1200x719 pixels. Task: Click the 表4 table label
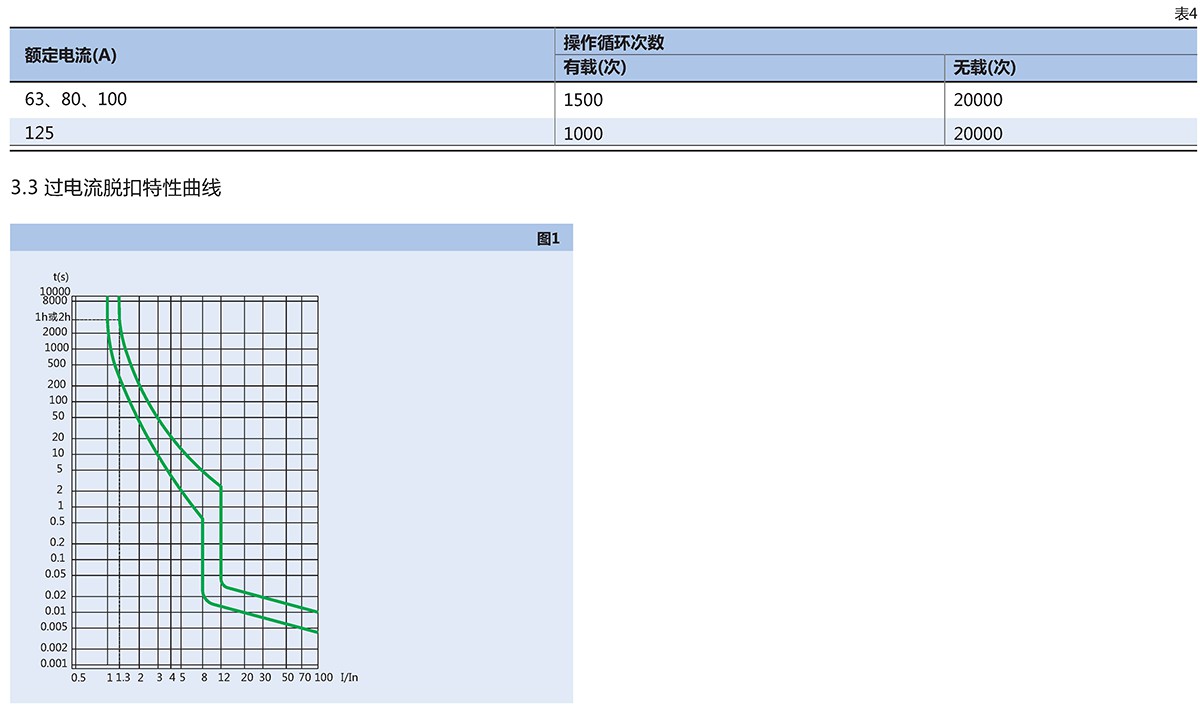(x=1185, y=13)
